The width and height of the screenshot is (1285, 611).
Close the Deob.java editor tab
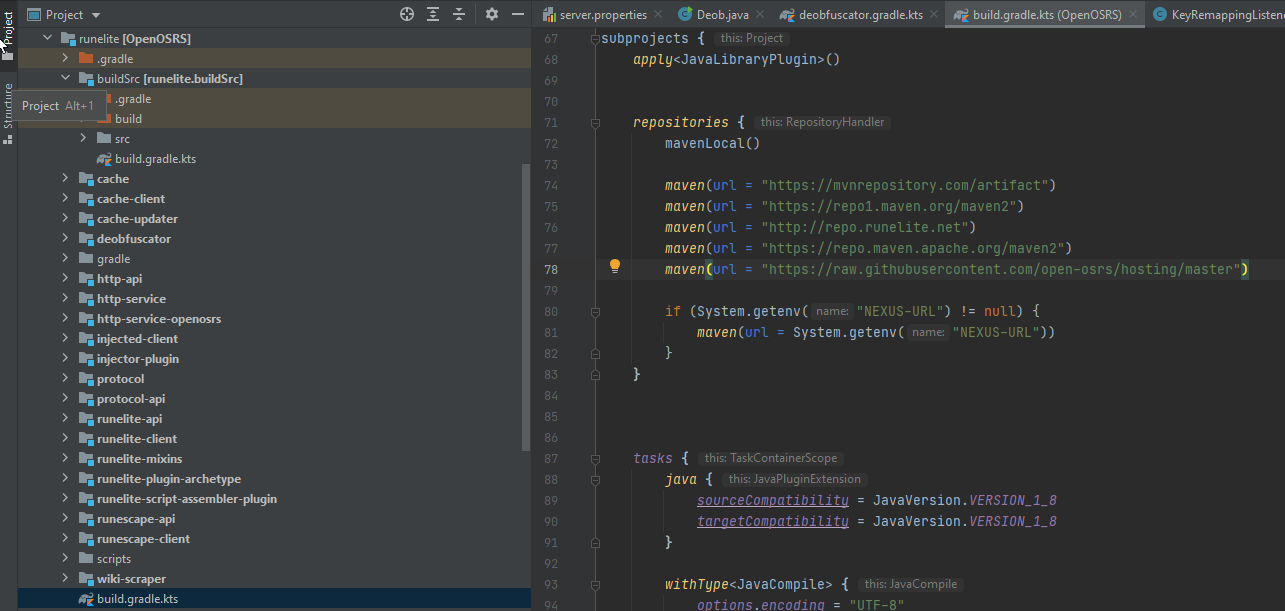click(x=759, y=15)
